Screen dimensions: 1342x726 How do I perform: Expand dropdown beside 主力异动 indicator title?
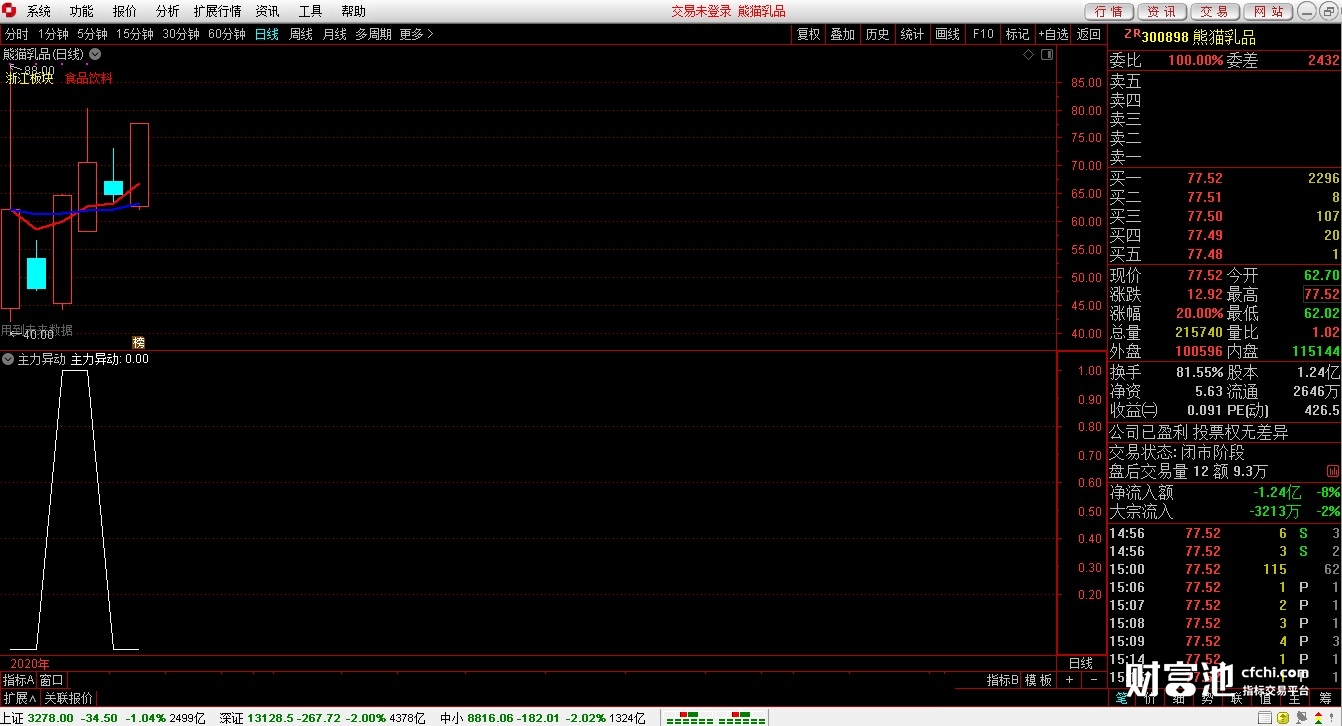(8, 359)
